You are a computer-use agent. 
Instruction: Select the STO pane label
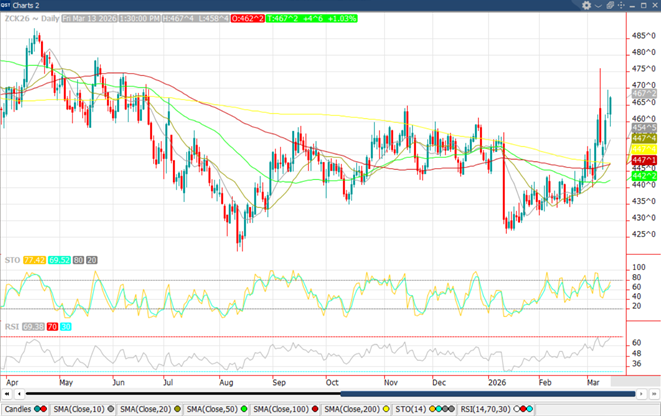(11, 260)
